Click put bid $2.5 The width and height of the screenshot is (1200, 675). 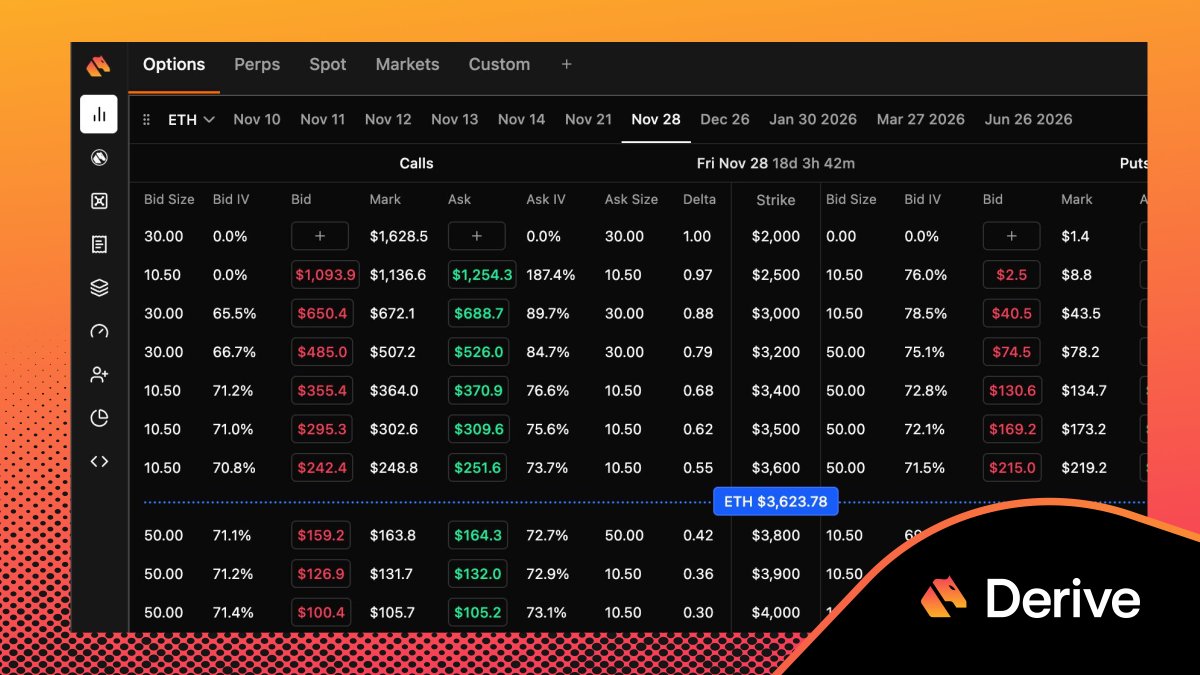[x=1011, y=275]
